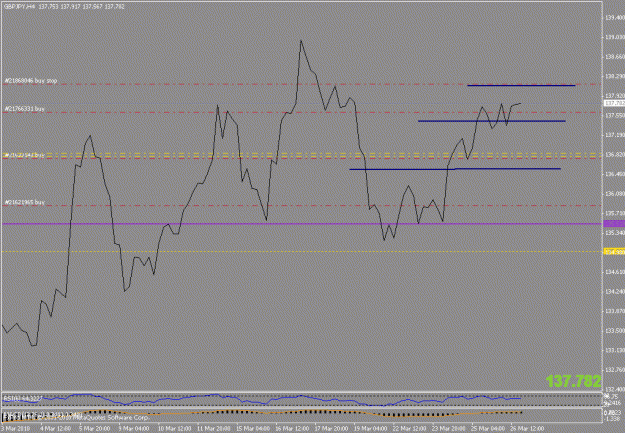Click the white current price tag 137.782
The height and width of the screenshot is (433, 625).
tap(614, 103)
